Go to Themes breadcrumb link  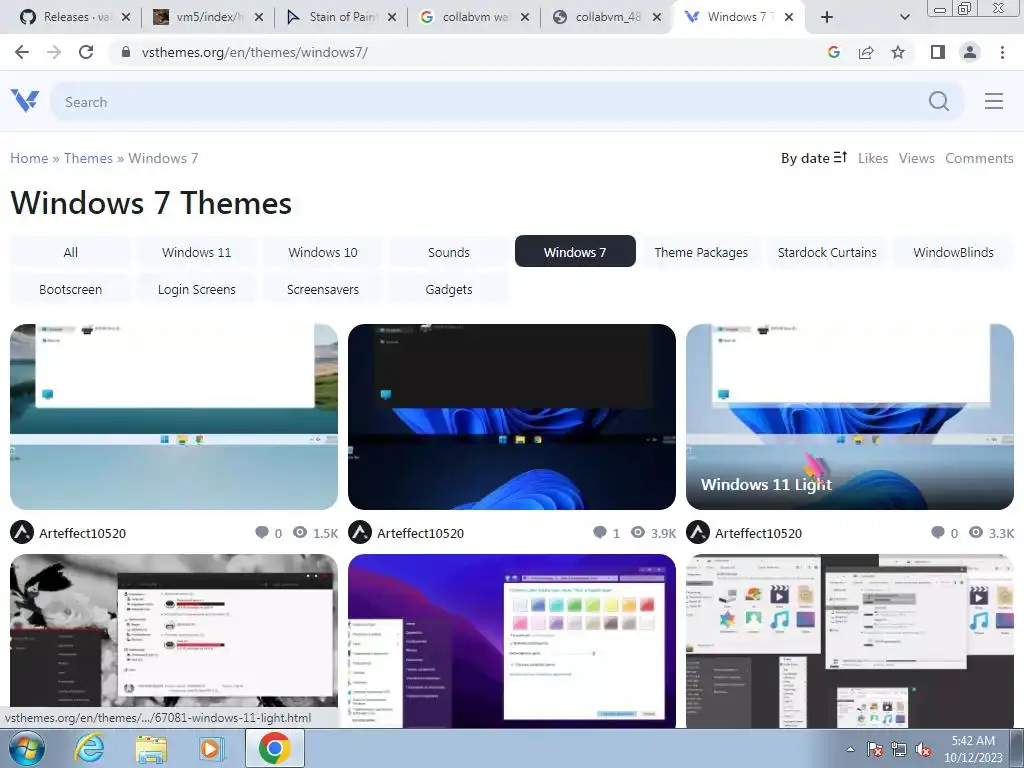88,158
